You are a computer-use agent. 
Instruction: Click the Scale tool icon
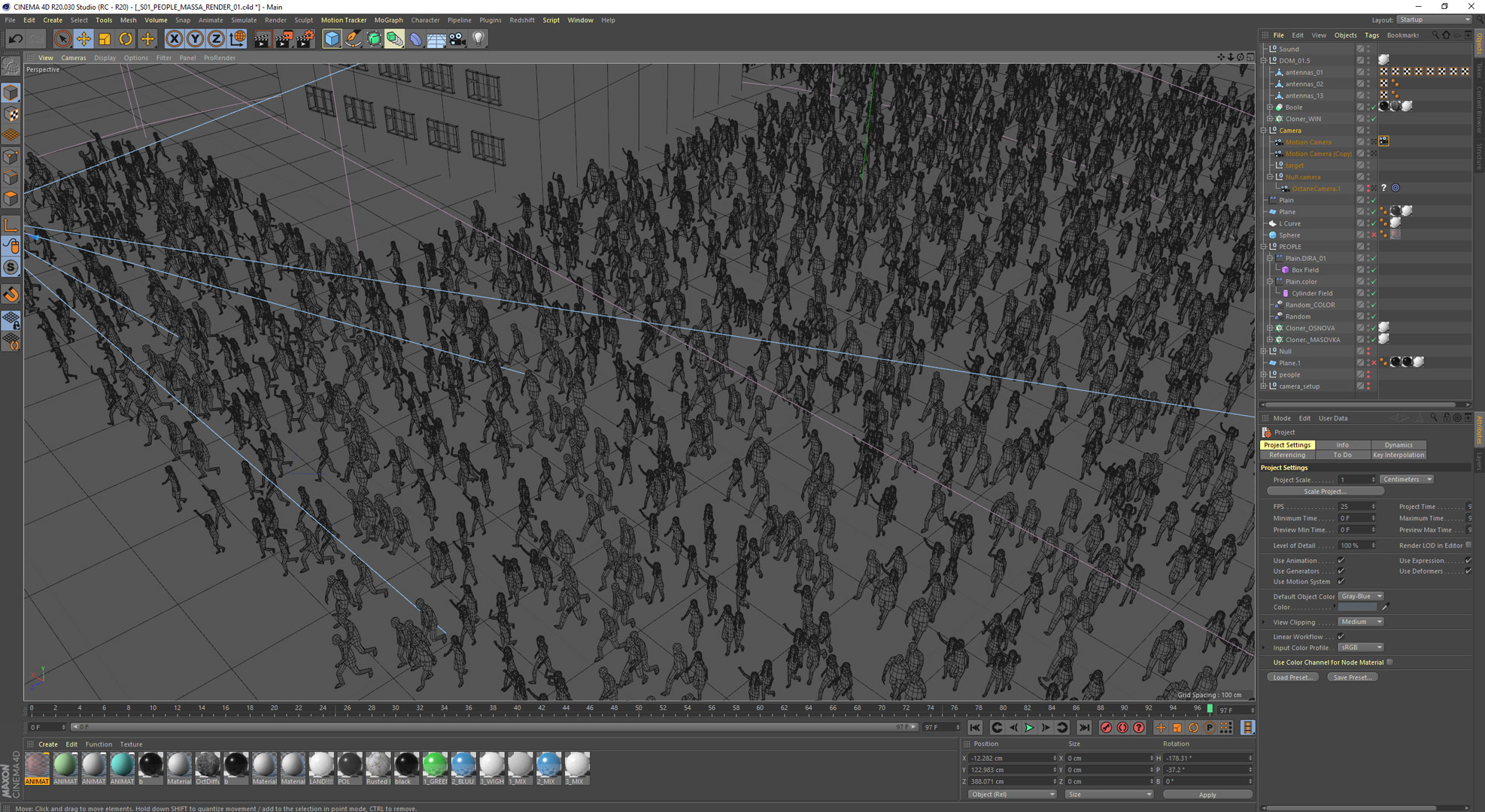click(105, 39)
